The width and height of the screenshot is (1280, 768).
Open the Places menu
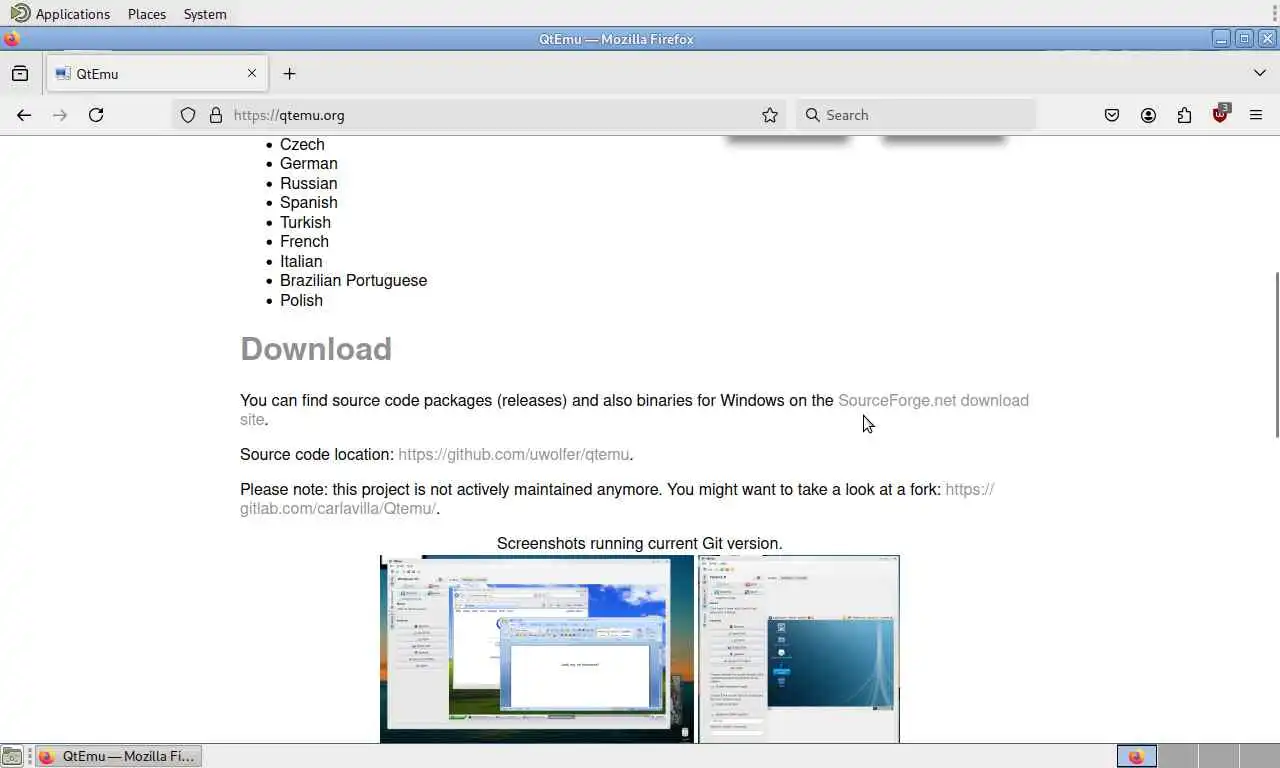coord(147,14)
